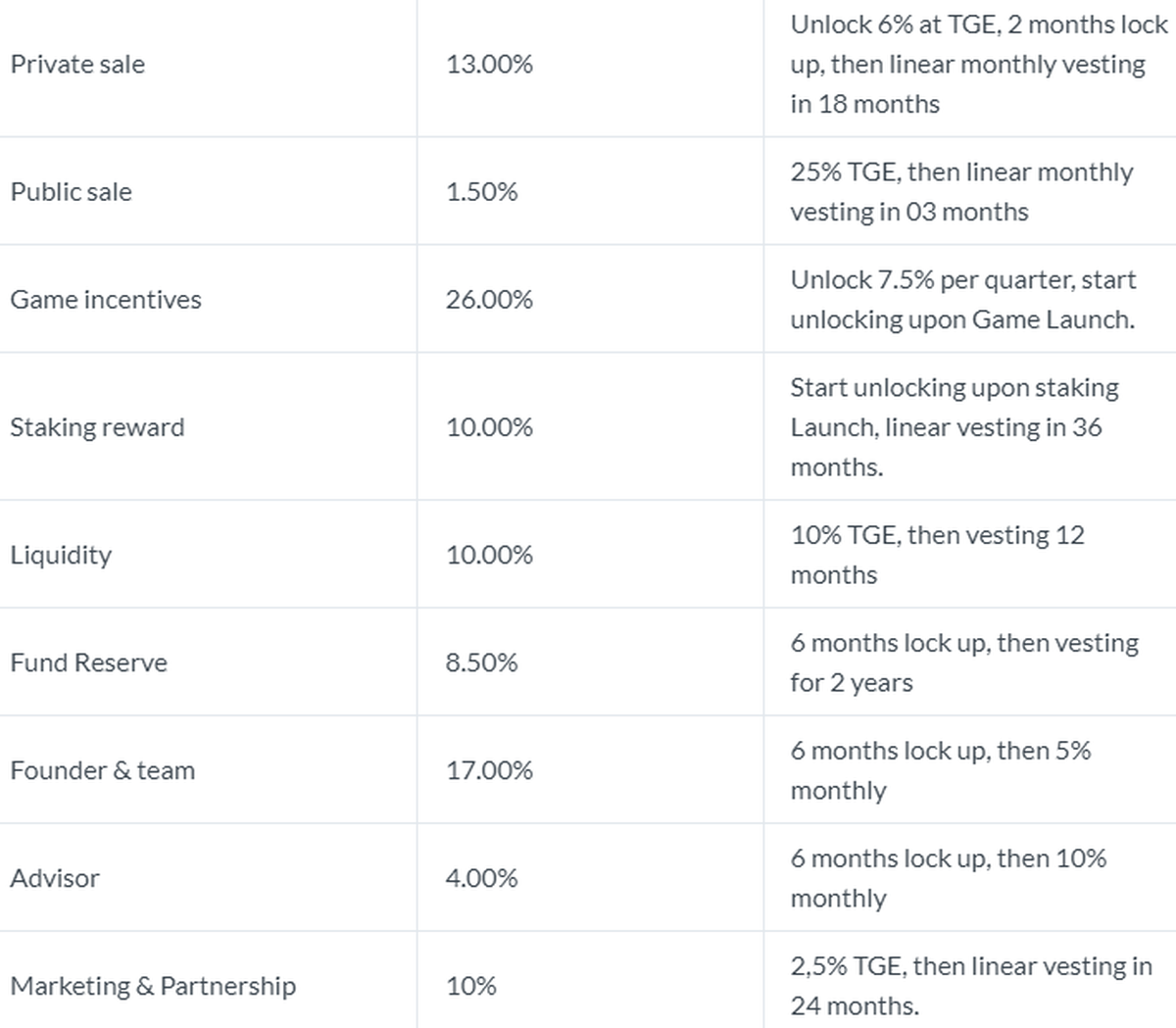Select the 13.00% allocation value
The height and width of the screenshot is (1028, 1176).
click(489, 65)
